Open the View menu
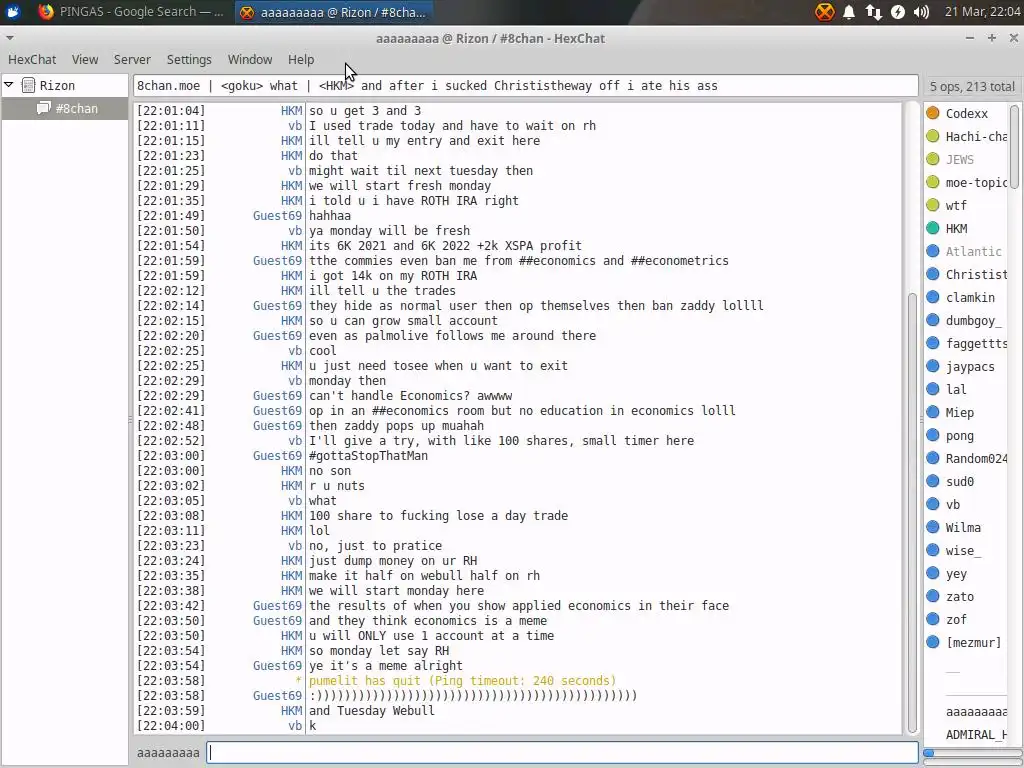This screenshot has width=1024, height=768. 85,59
